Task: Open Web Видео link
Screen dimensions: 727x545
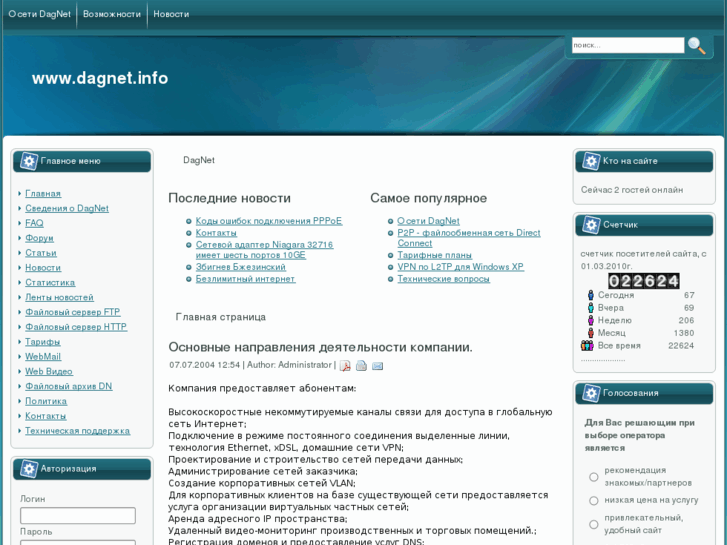Action: 49,372
